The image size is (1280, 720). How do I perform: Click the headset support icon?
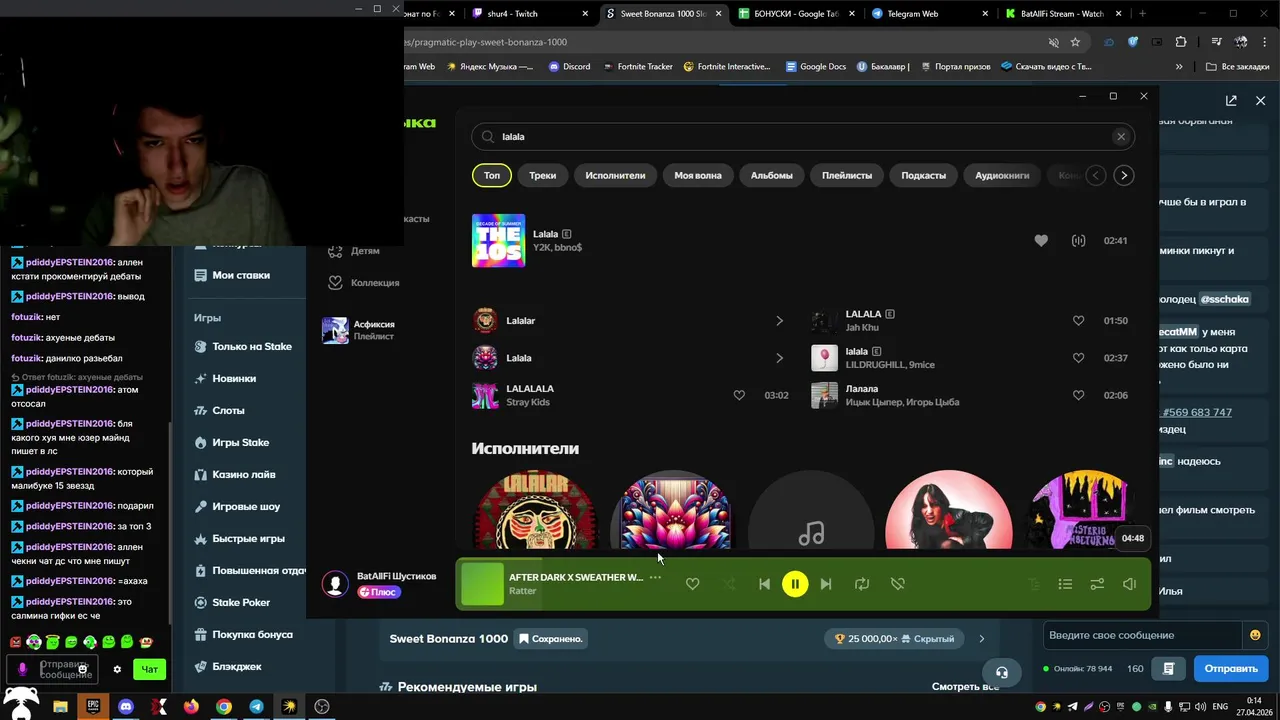pos(1002,672)
